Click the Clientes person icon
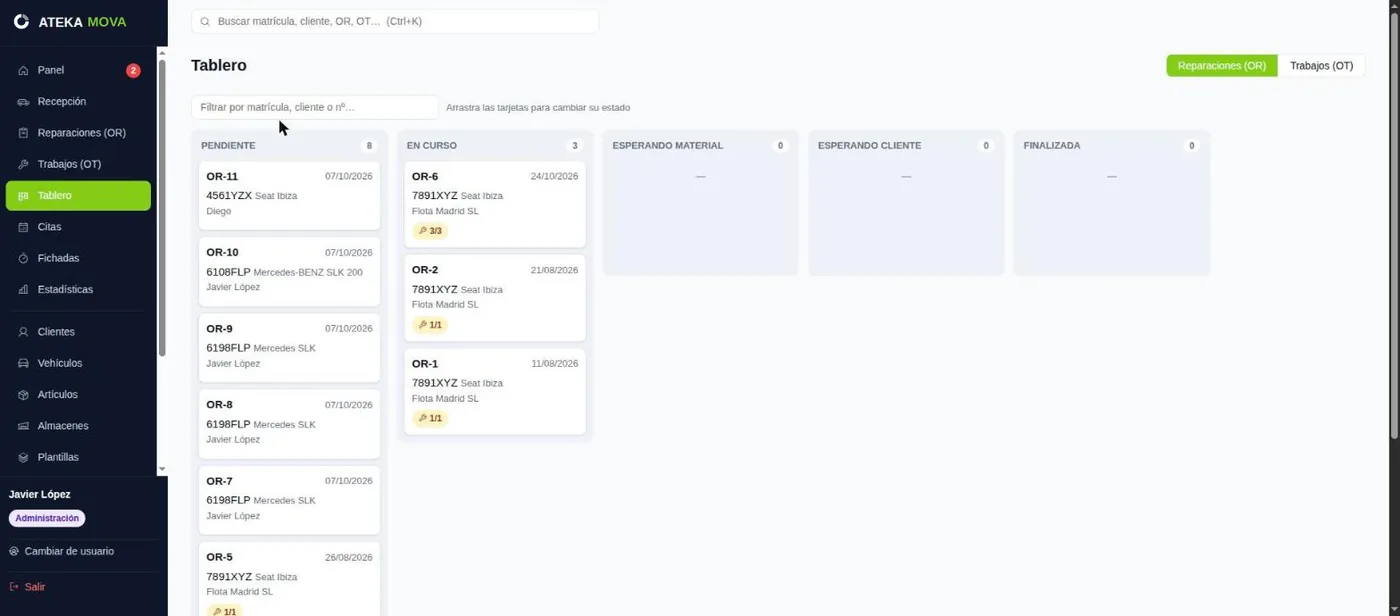The height and width of the screenshot is (616, 1400). coord(24,332)
